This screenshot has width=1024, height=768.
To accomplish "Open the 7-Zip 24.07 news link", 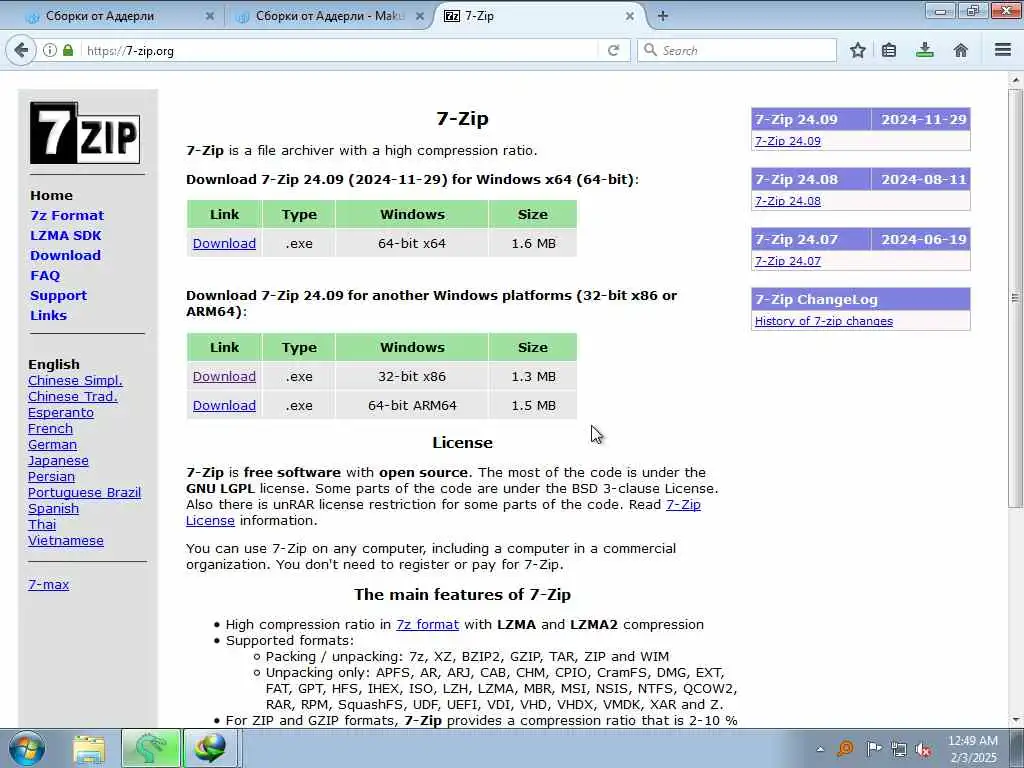I will coord(788,261).
